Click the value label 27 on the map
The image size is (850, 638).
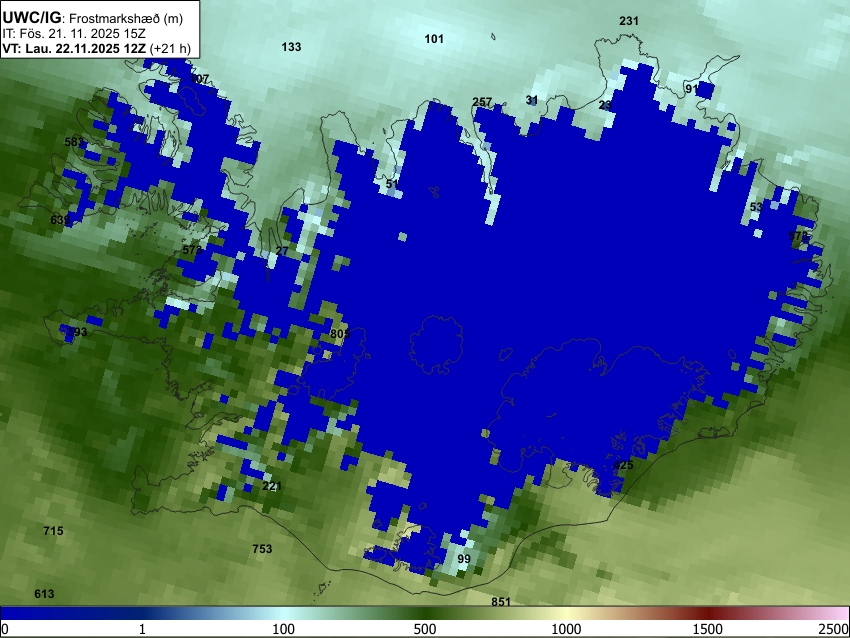tap(282, 251)
